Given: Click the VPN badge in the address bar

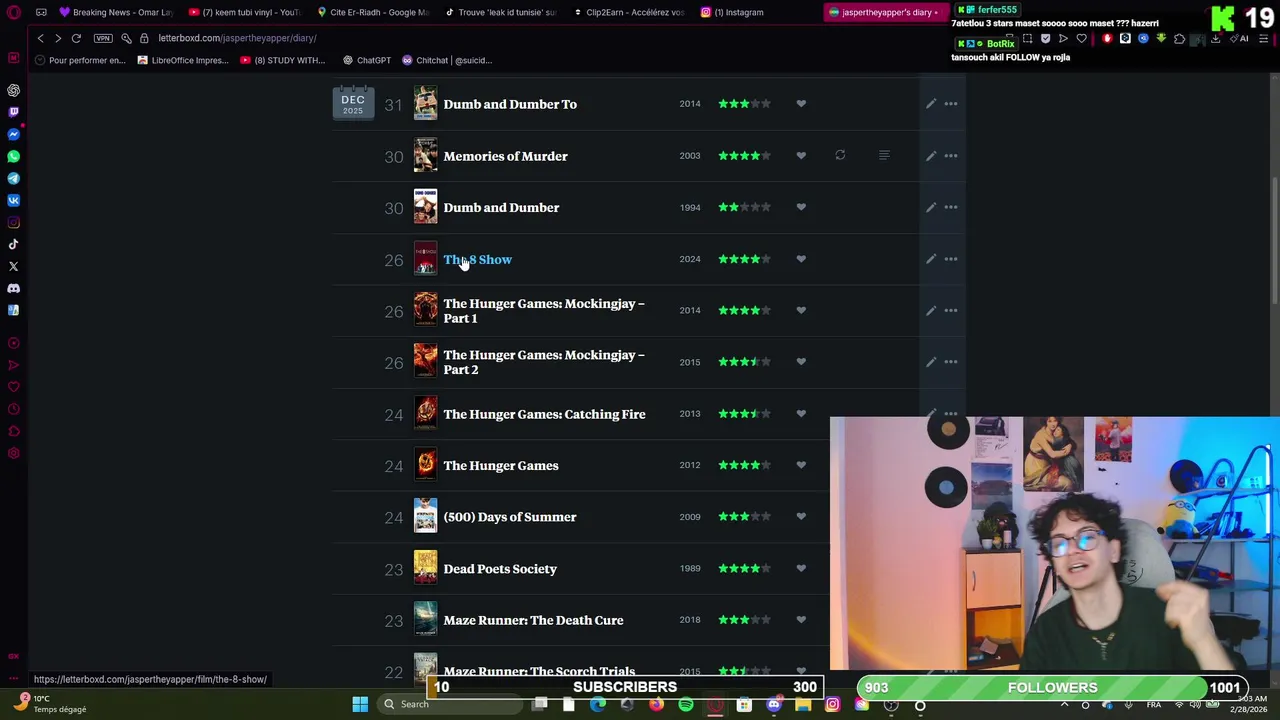Looking at the screenshot, I should point(103,38).
